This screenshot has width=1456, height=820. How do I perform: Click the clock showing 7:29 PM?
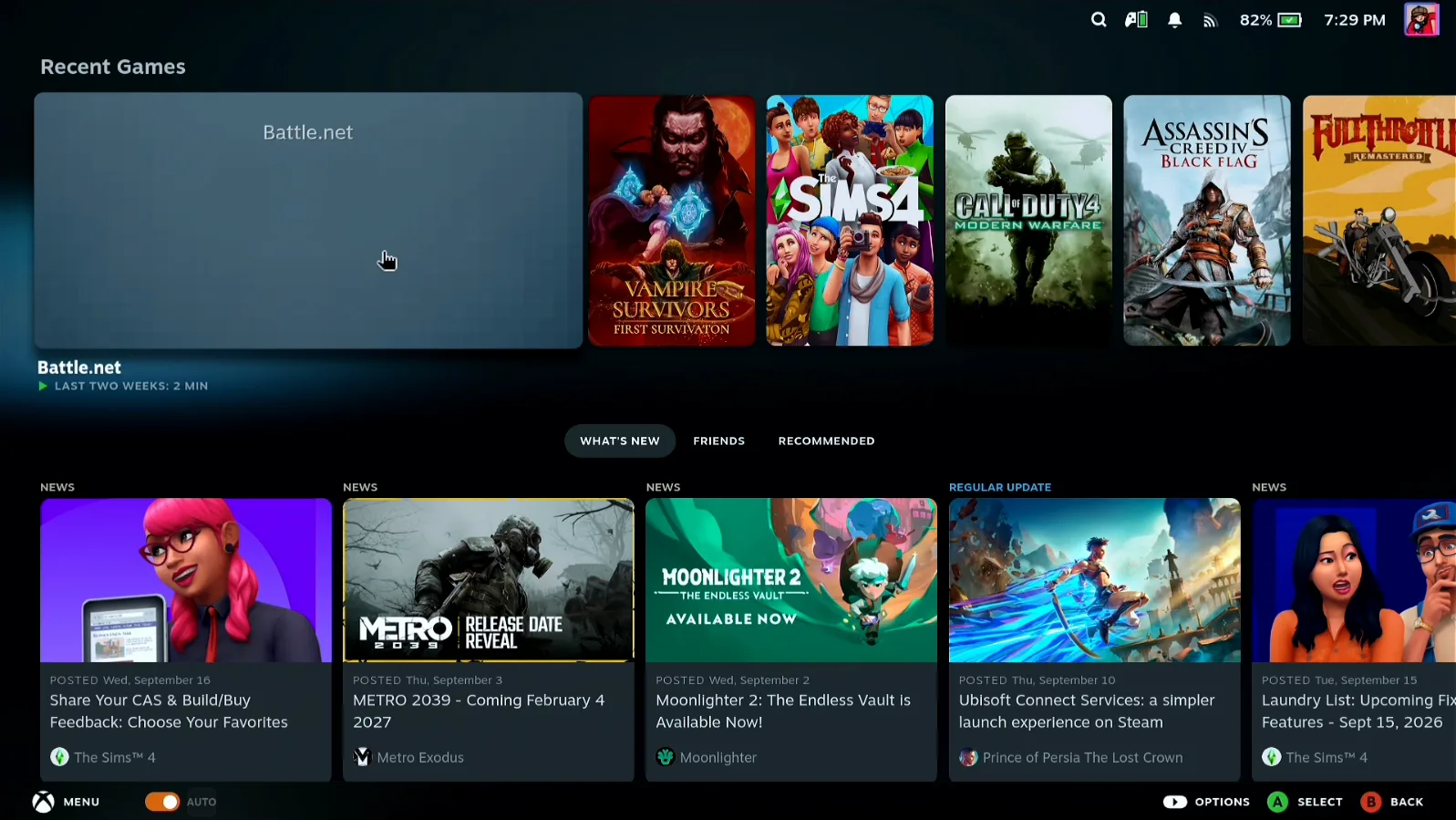1354,20
